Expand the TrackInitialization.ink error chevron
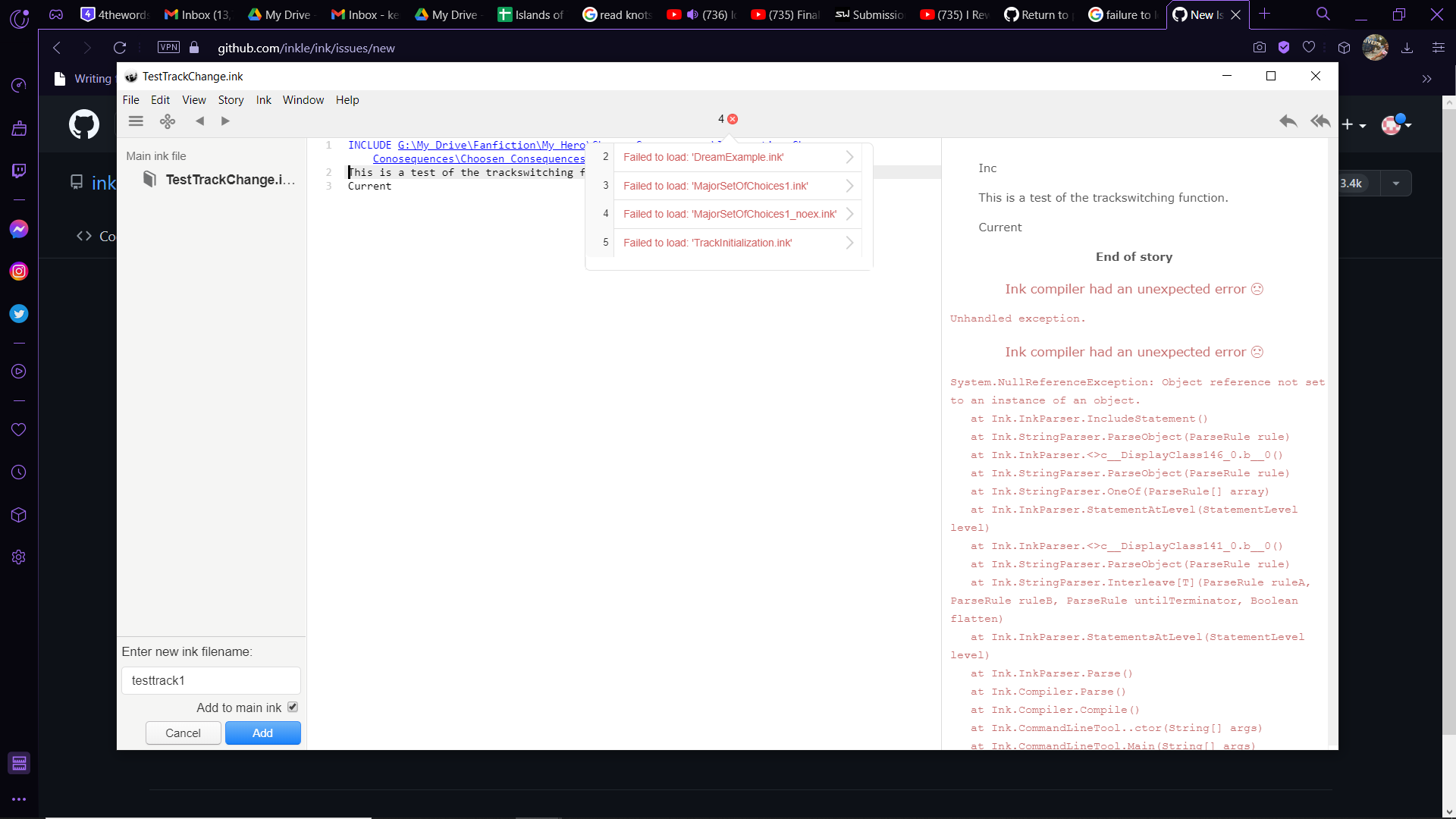Screen dimensions: 1456x819 click(x=849, y=243)
